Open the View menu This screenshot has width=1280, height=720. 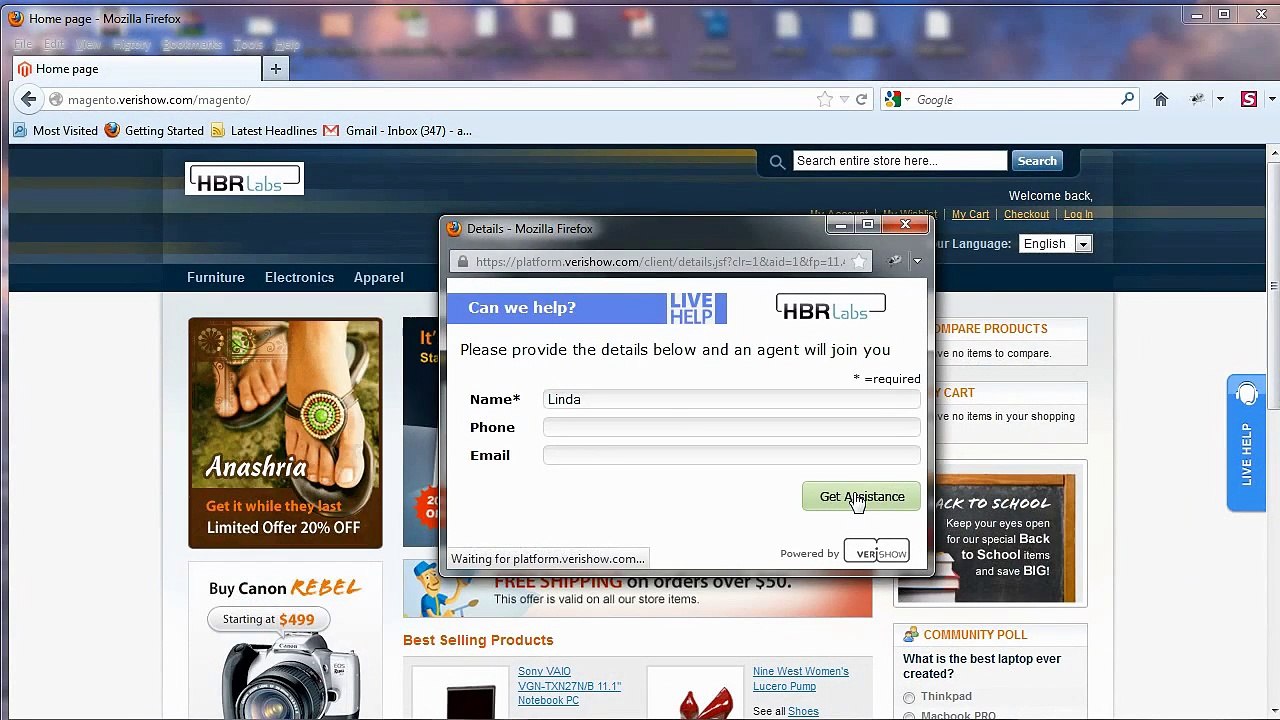point(88,44)
